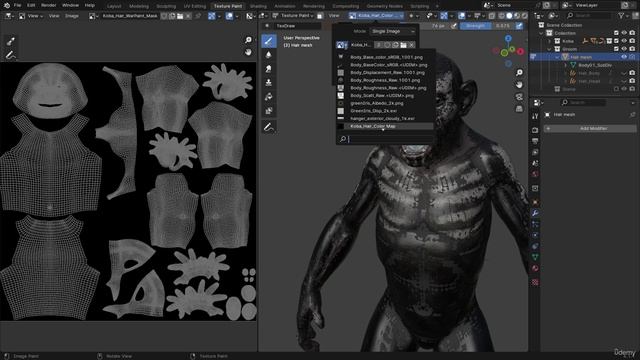Open Single Image mode dropdown
The width and height of the screenshot is (640, 360).
point(393,31)
